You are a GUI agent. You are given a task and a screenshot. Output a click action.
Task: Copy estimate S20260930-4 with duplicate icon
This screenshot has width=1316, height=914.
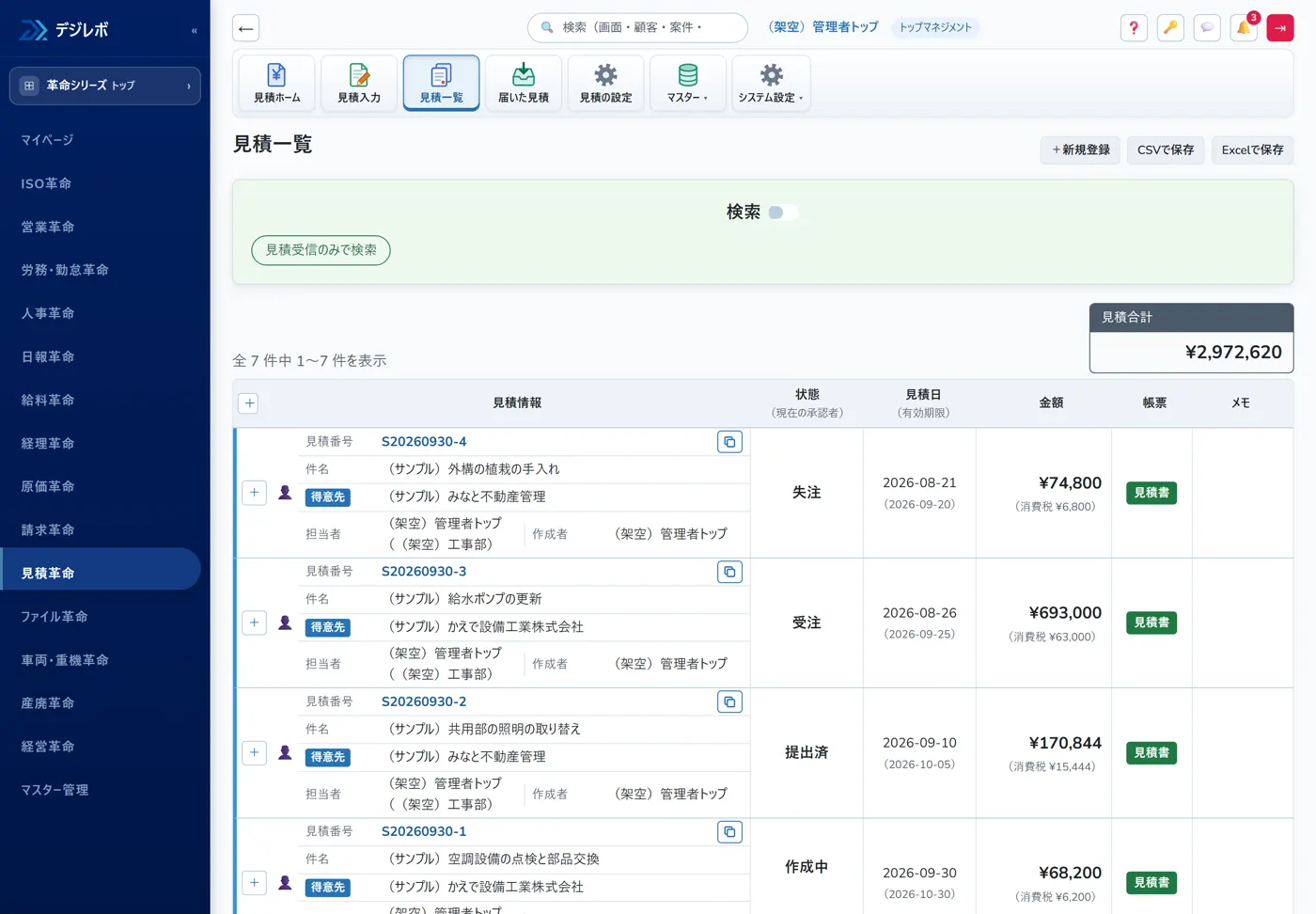(729, 442)
